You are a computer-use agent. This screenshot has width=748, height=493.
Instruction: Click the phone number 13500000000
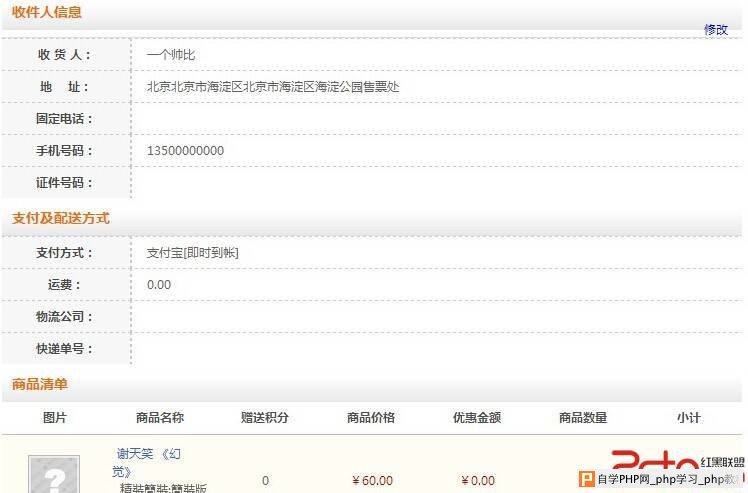click(x=185, y=151)
